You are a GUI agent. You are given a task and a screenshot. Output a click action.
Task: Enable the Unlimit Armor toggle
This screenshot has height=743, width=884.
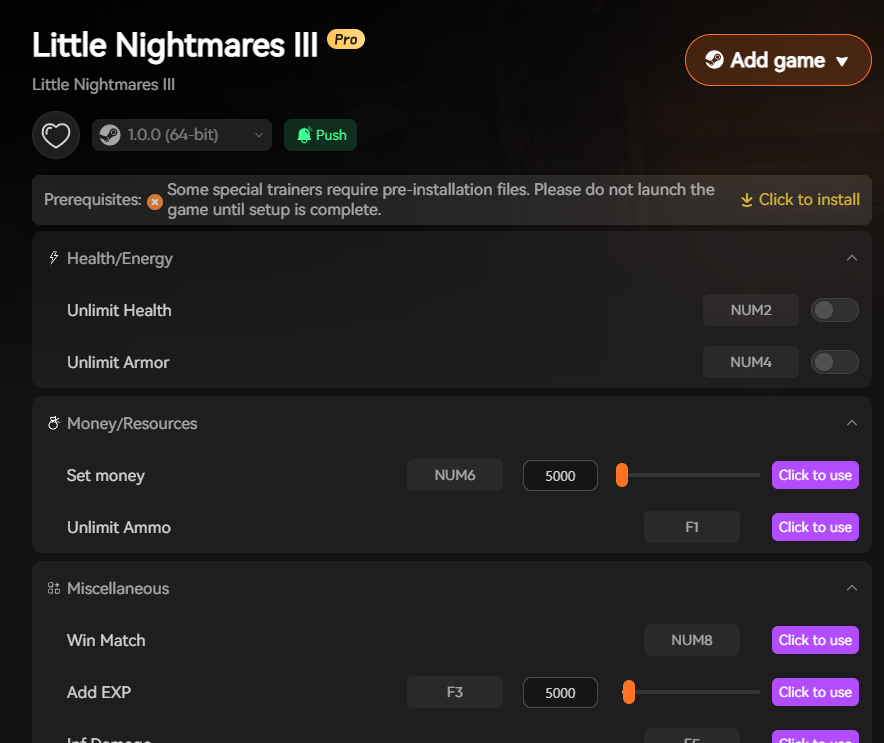pos(834,362)
